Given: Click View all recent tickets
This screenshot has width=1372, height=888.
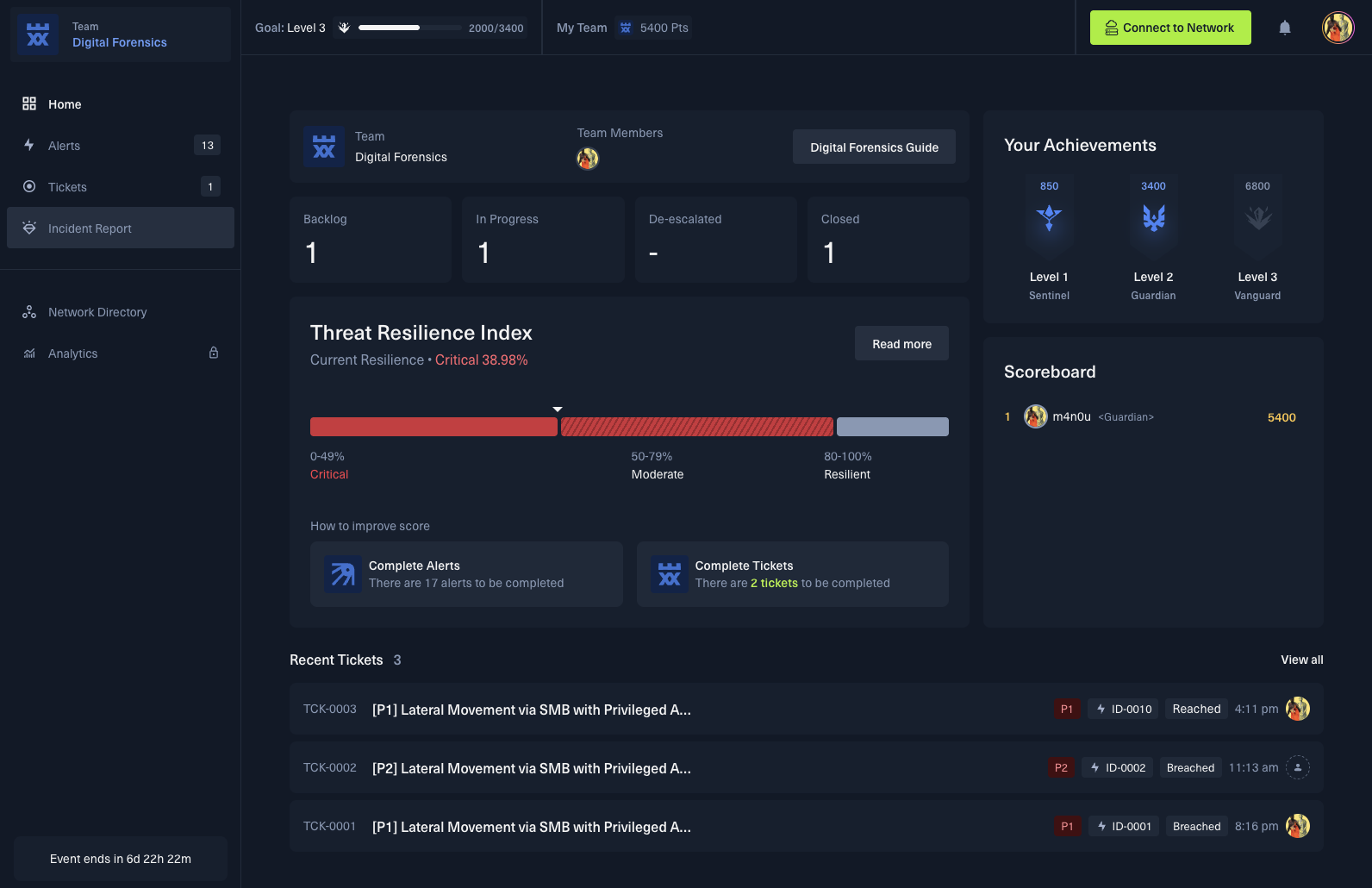Looking at the screenshot, I should pyautogui.click(x=1301, y=660).
